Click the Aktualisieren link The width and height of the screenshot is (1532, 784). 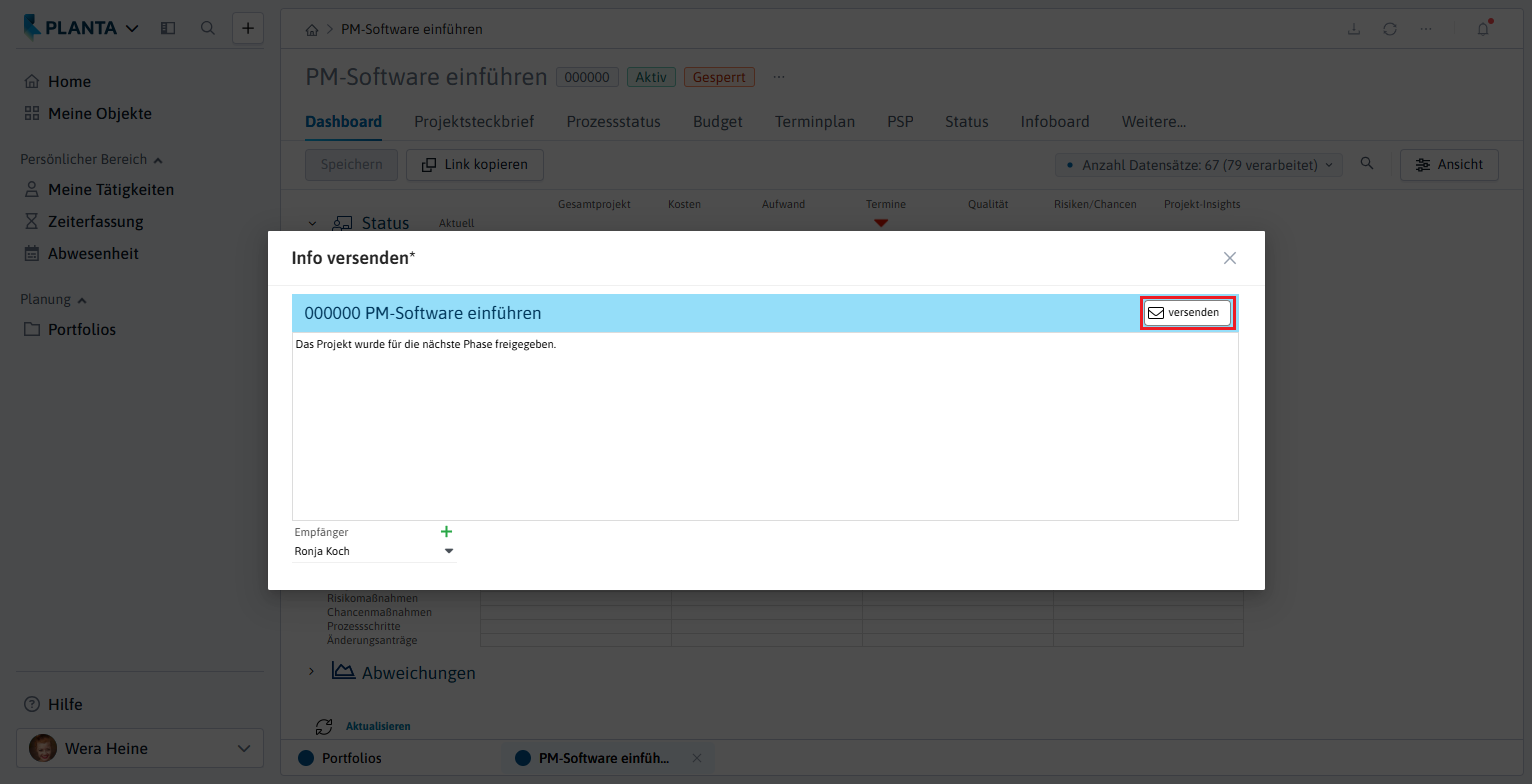[378, 726]
